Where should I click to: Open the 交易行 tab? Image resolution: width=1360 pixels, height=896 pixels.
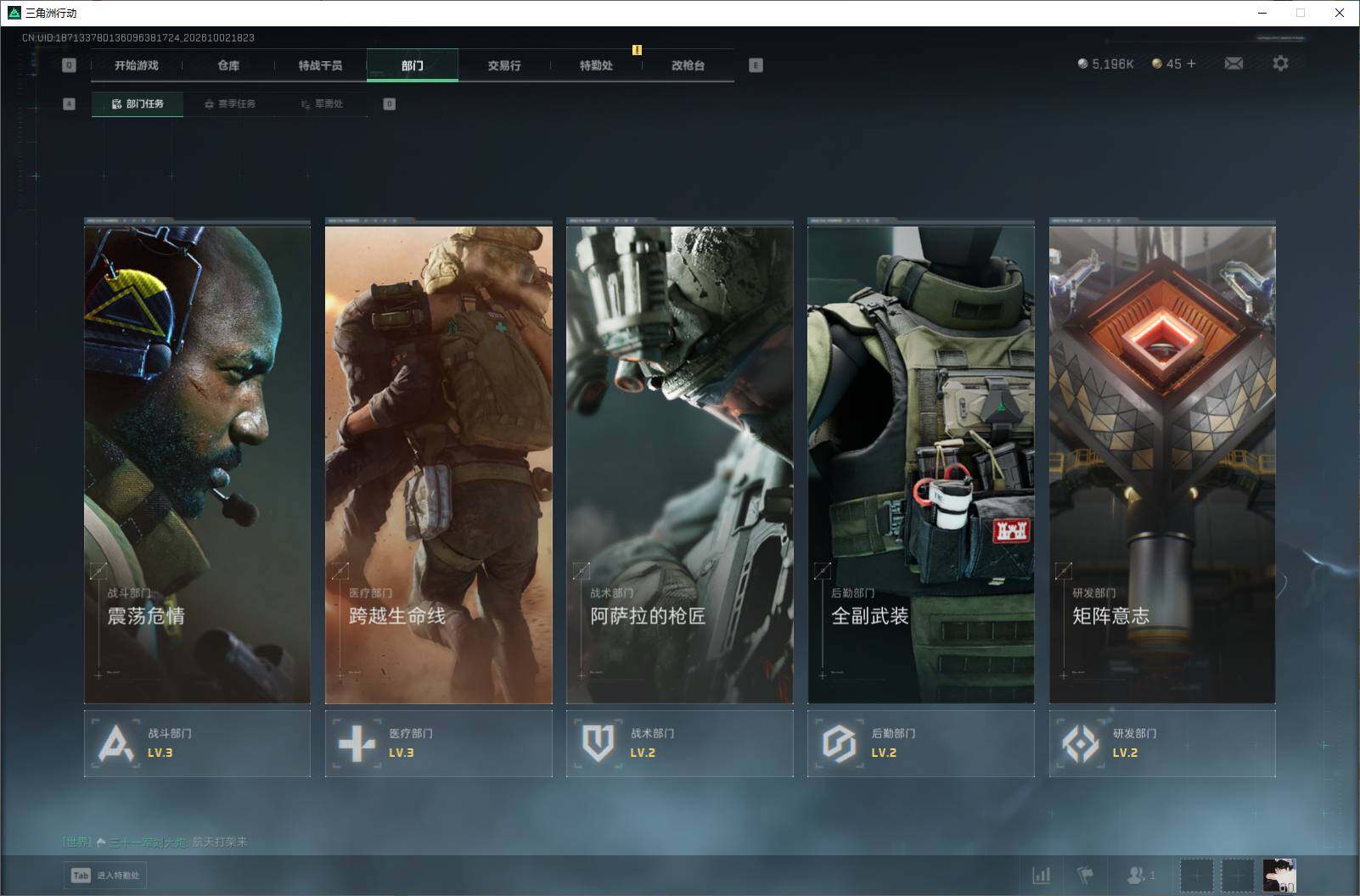coord(504,65)
